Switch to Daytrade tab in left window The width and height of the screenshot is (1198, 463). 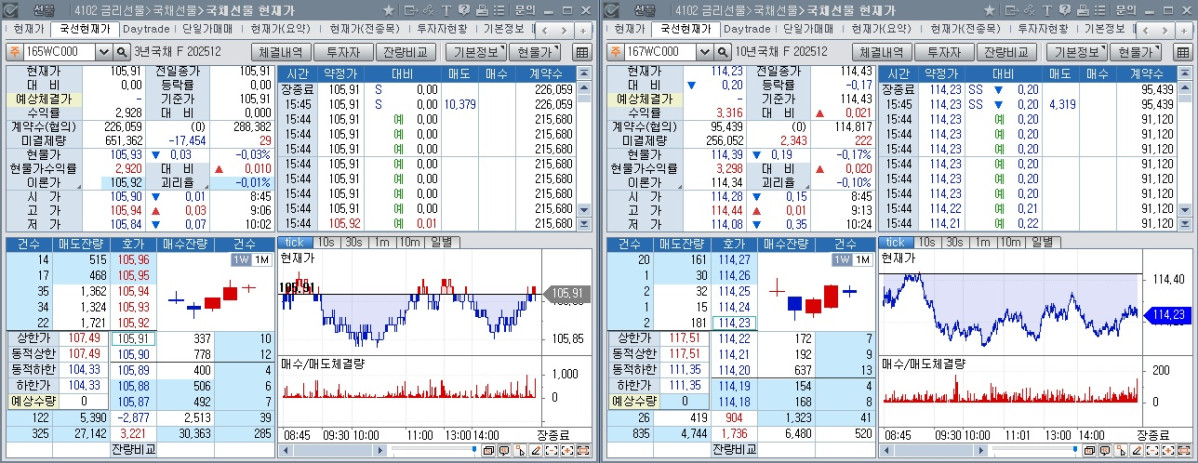147,29
